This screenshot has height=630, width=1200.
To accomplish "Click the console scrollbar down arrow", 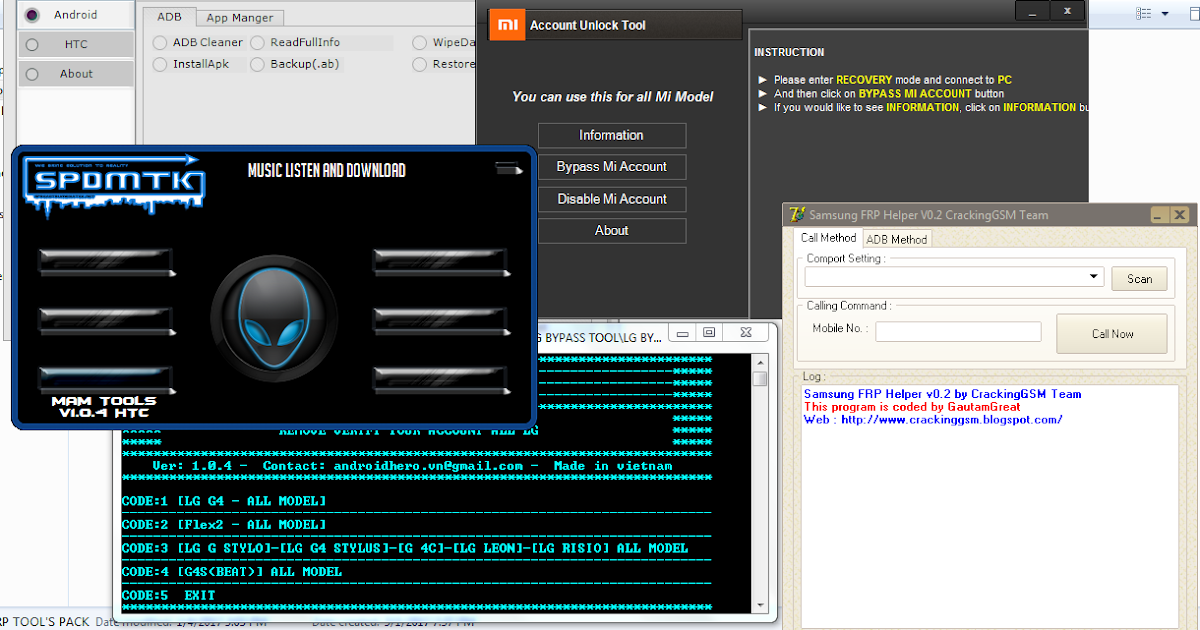I will [760, 604].
